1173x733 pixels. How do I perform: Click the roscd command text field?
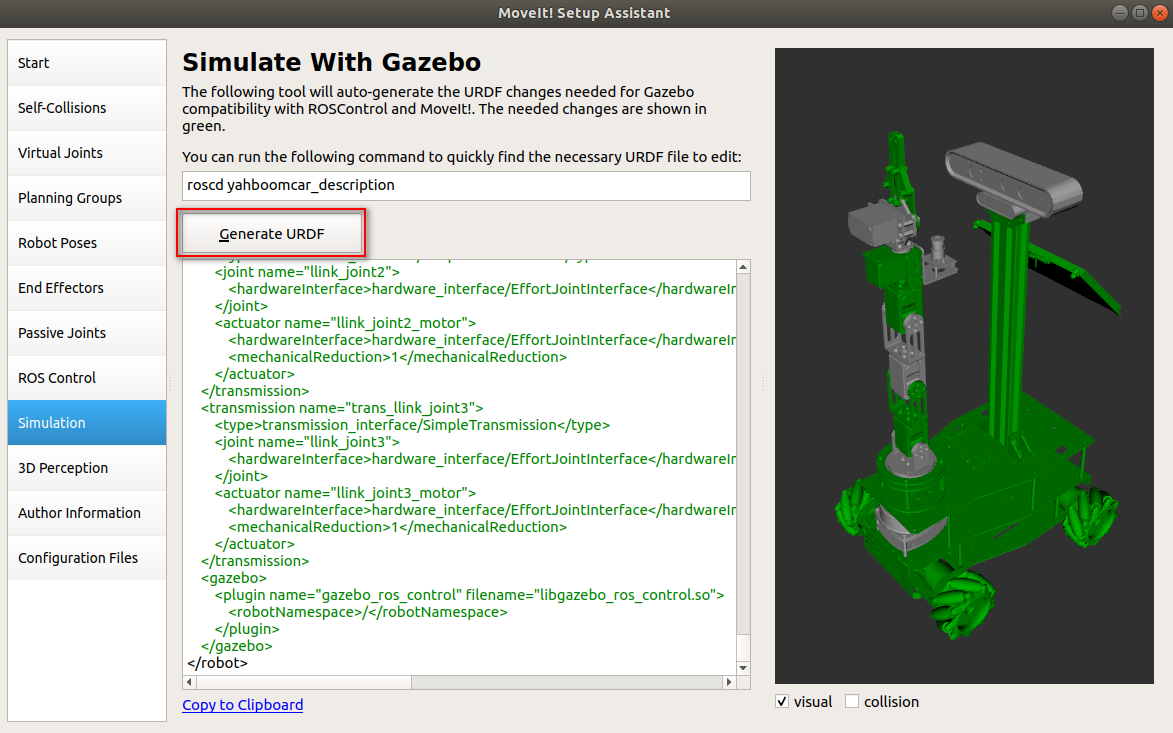pyautogui.click(x=466, y=185)
